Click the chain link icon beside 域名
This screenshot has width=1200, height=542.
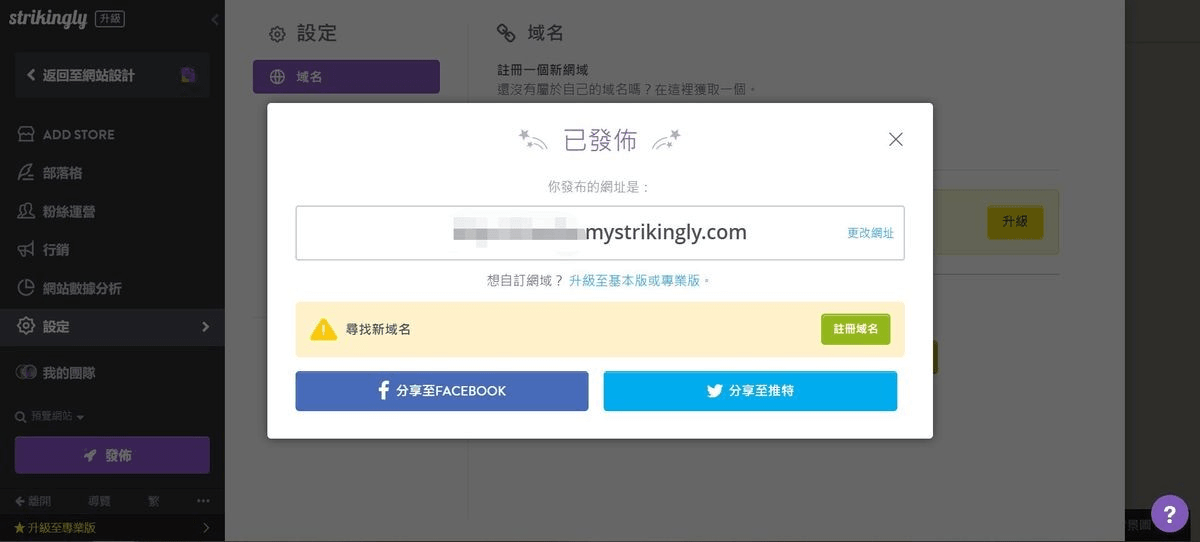pos(507,34)
